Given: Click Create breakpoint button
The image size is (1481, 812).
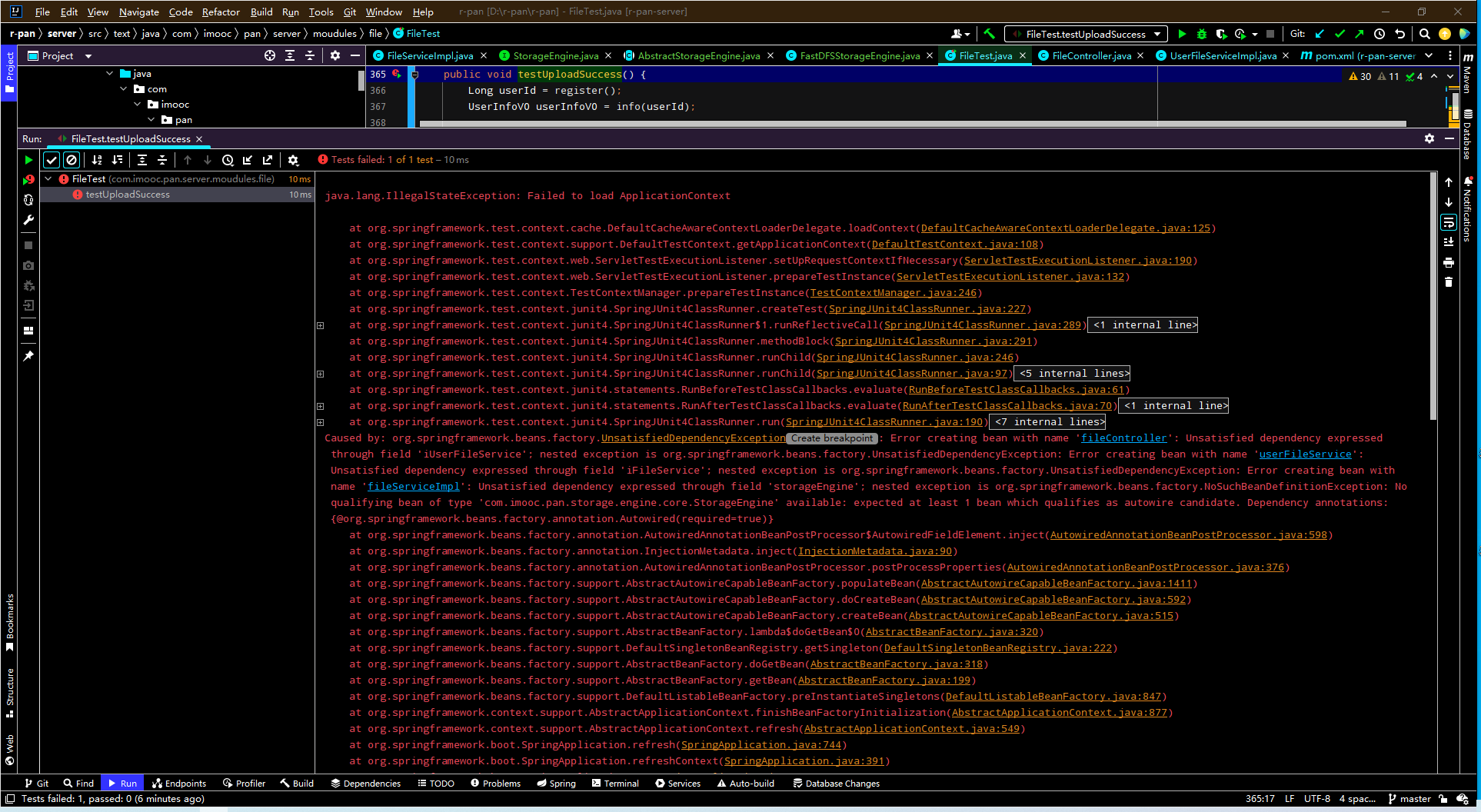Looking at the screenshot, I should (832, 438).
